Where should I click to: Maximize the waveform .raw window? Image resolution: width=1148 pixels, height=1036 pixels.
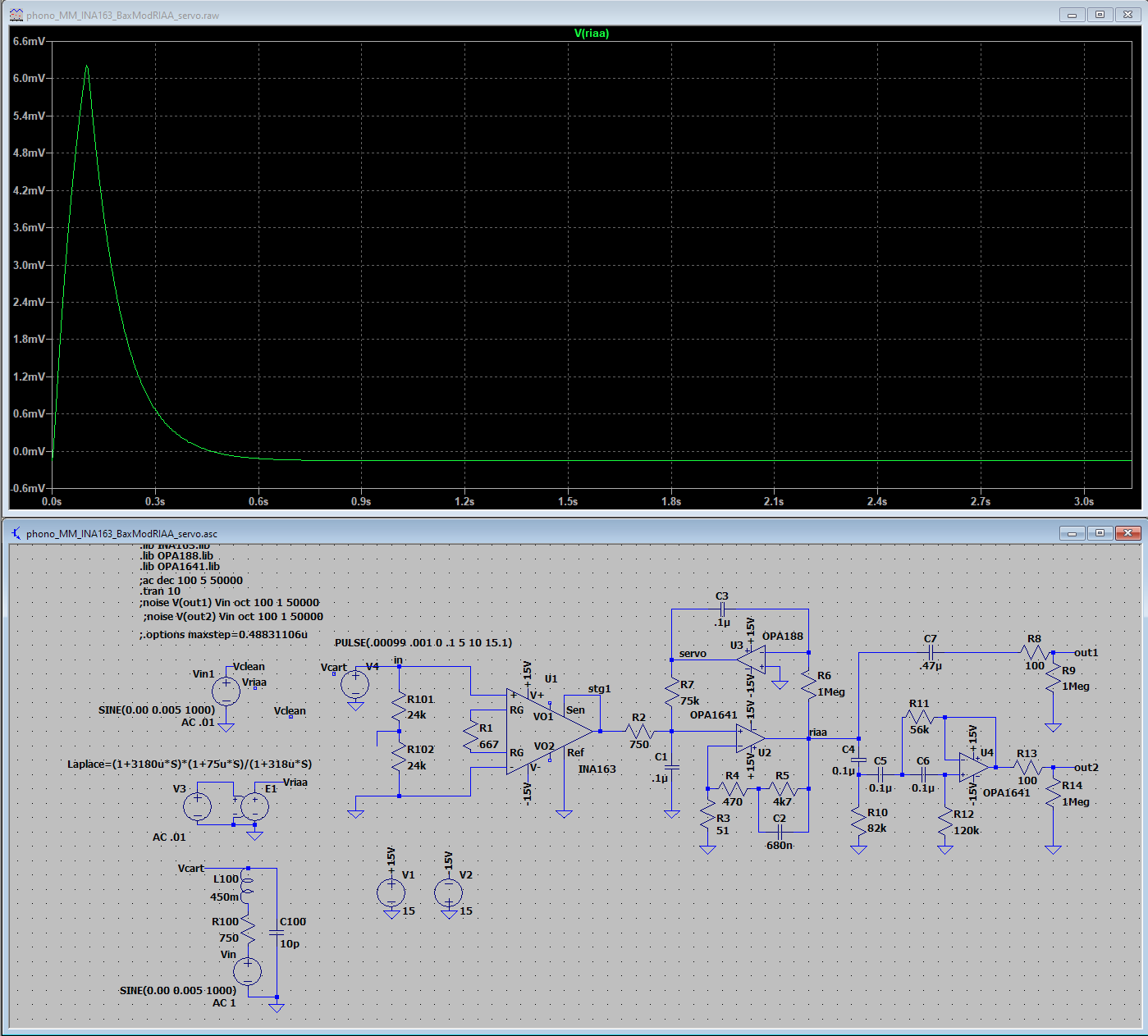tap(1100, 15)
